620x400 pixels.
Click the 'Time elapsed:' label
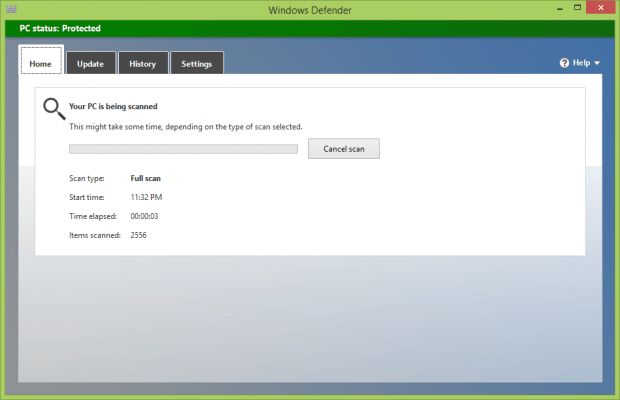93,216
